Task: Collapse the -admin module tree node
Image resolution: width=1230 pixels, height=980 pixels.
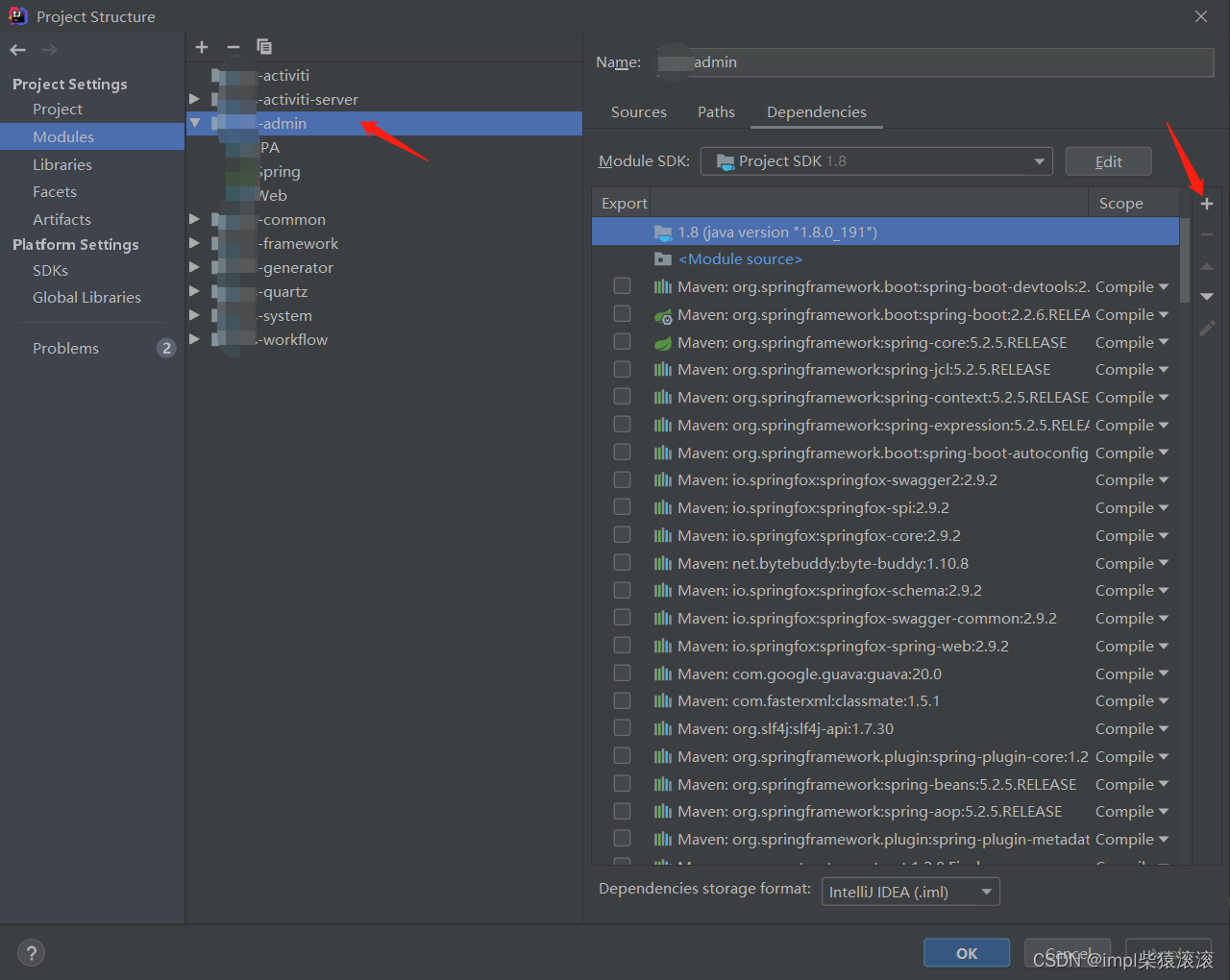Action: 195,123
